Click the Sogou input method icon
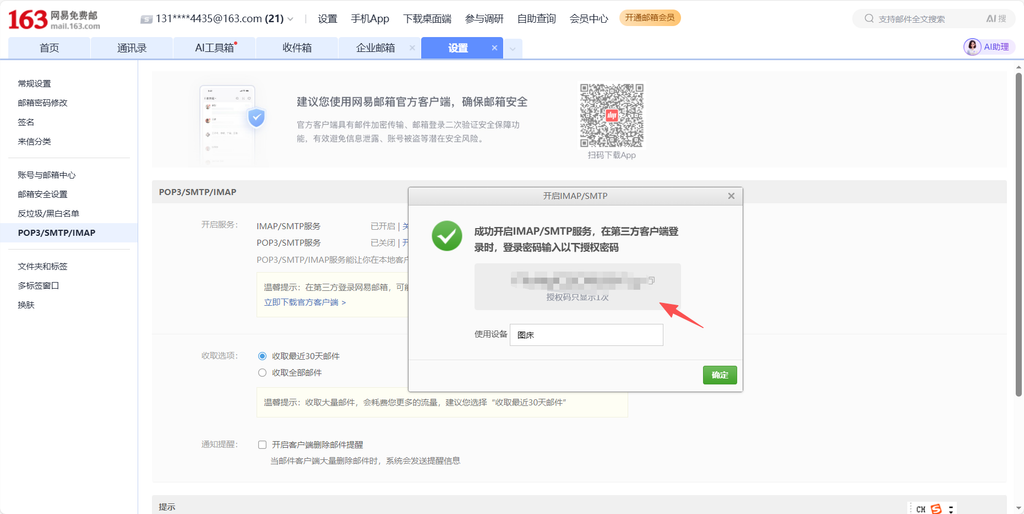The image size is (1024, 514). click(x=936, y=509)
